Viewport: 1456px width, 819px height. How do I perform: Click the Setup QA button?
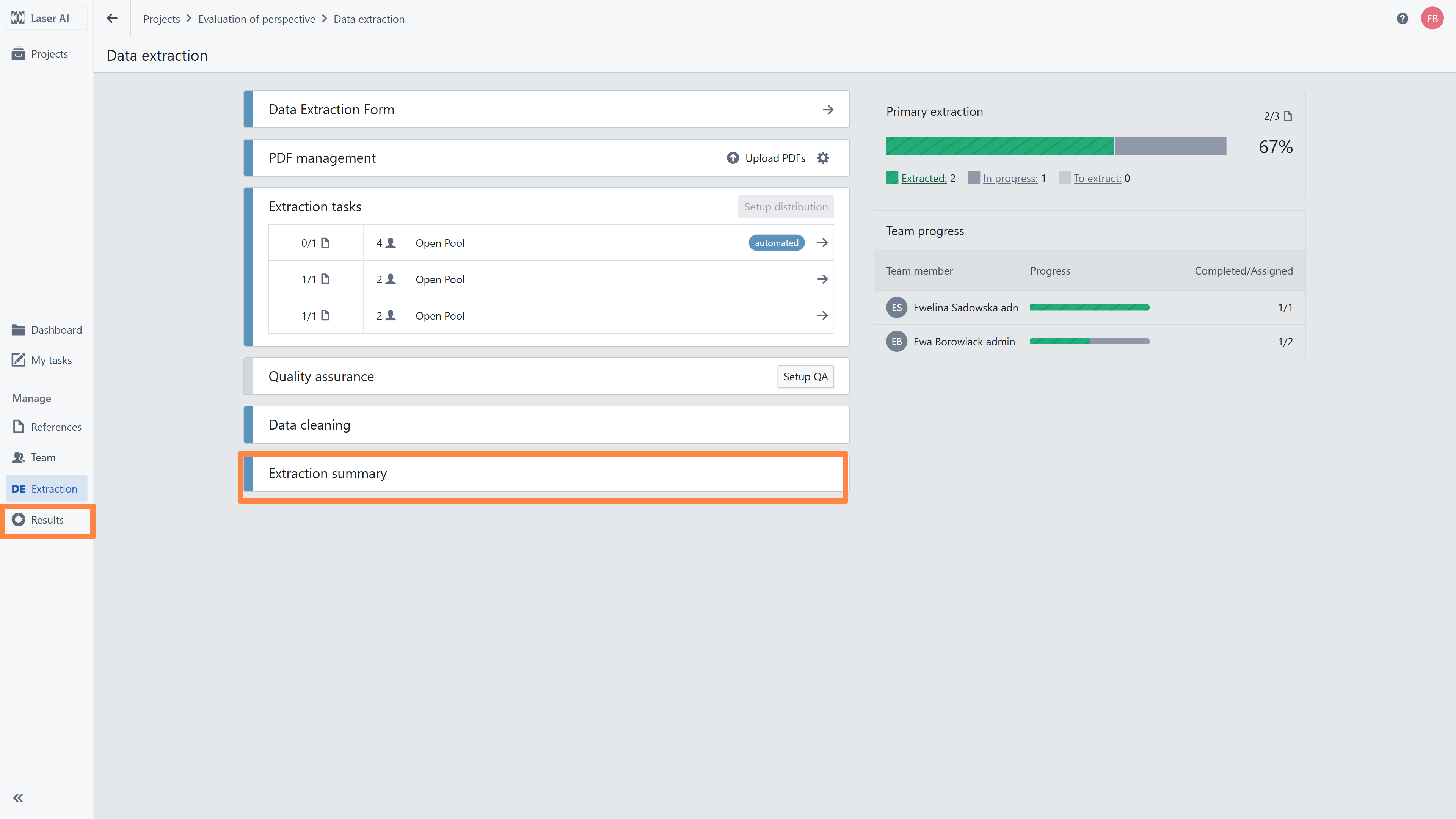coord(805,377)
